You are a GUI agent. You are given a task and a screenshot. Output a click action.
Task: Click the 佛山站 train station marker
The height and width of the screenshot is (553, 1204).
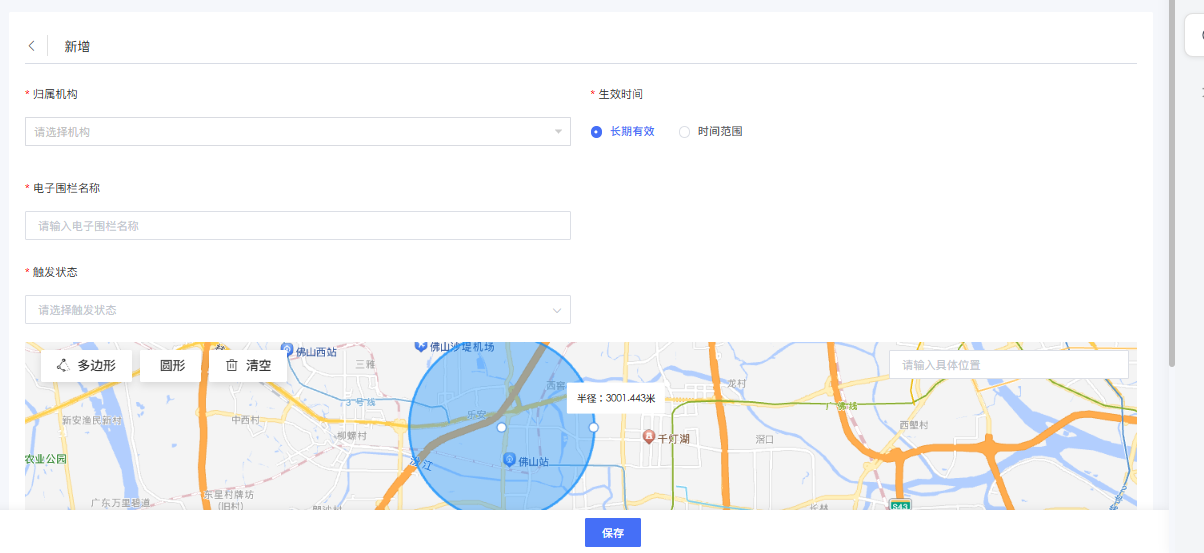(509, 459)
